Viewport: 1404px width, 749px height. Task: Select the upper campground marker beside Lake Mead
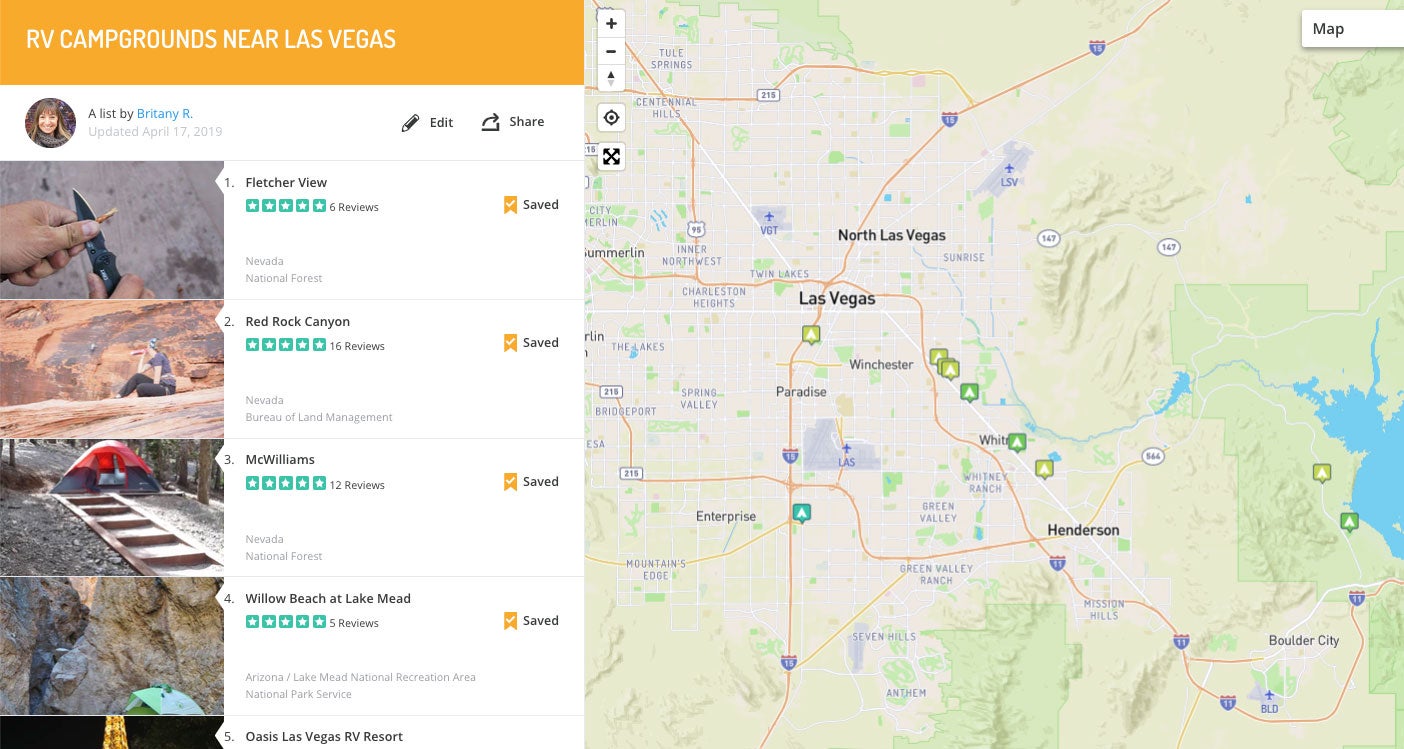(1322, 473)
